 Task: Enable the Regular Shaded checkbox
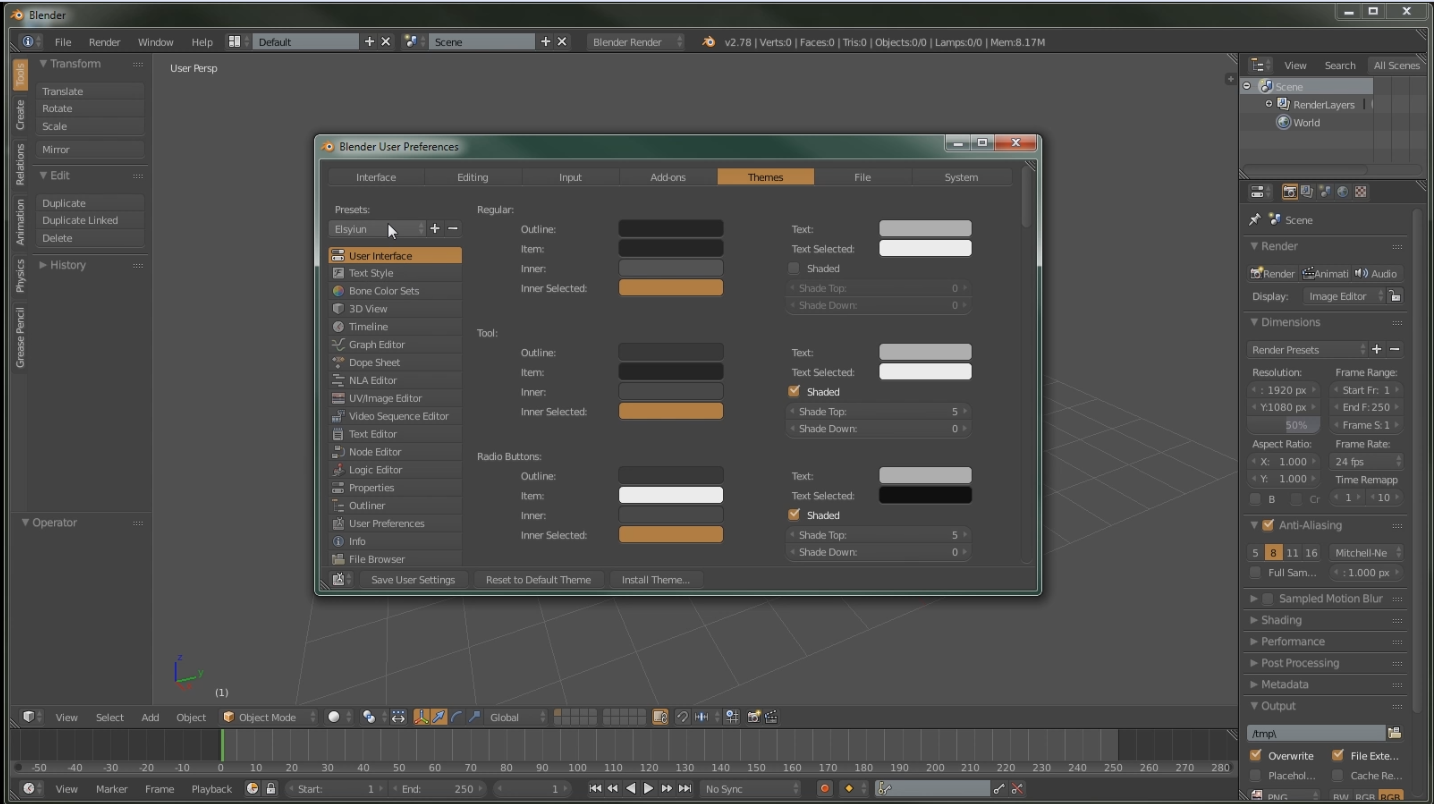794,268
